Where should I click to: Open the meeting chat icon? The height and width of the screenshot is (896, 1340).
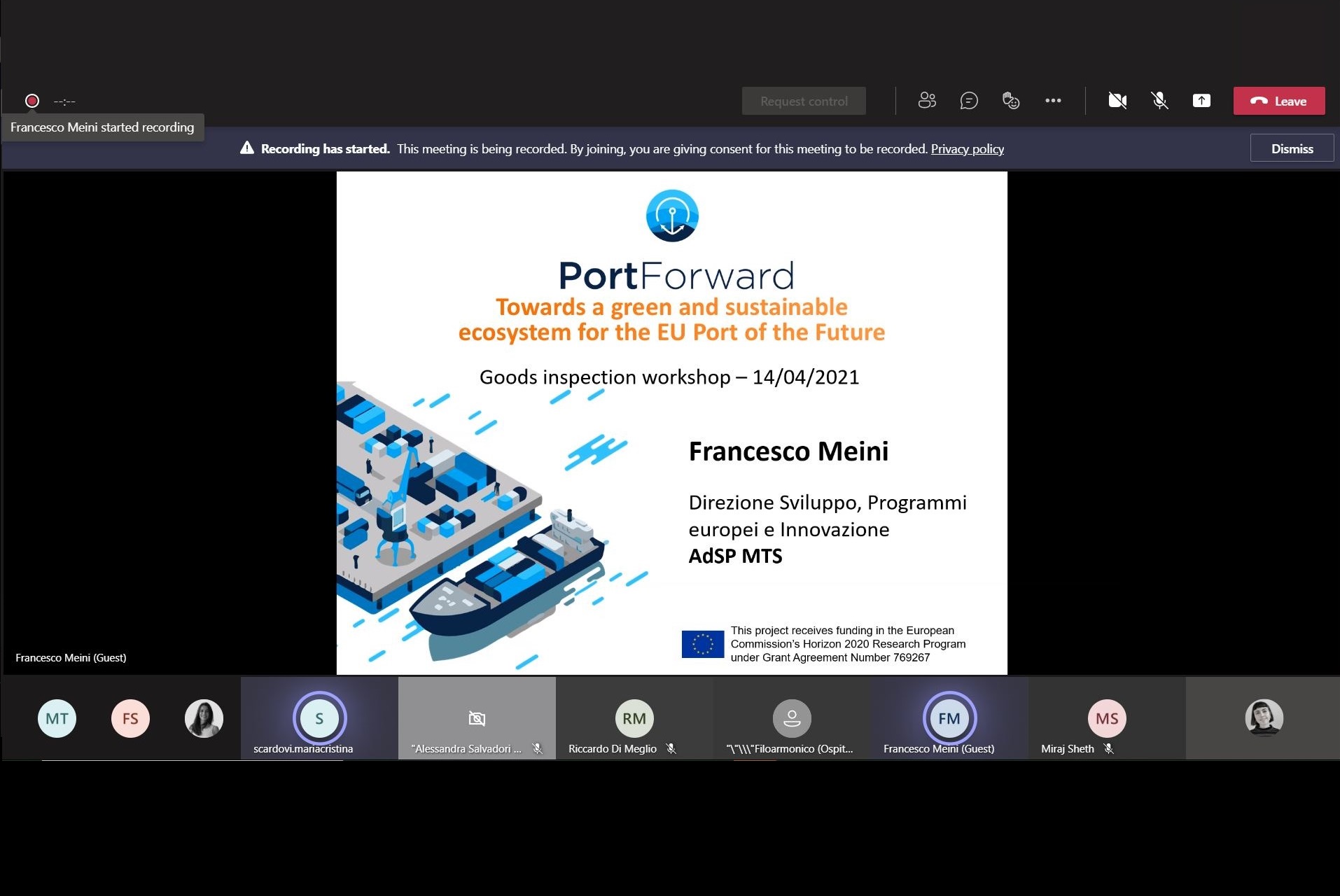point(969,101)
